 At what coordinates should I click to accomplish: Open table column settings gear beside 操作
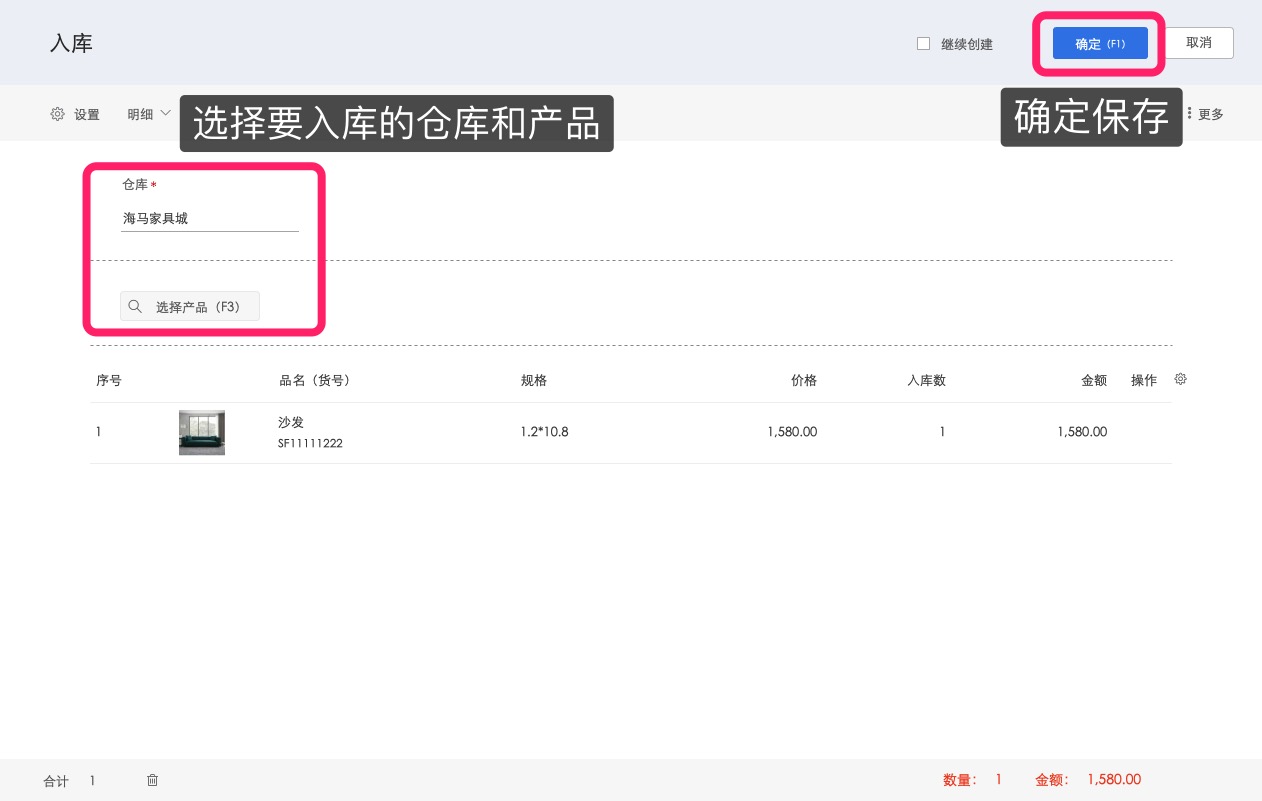1180,380
